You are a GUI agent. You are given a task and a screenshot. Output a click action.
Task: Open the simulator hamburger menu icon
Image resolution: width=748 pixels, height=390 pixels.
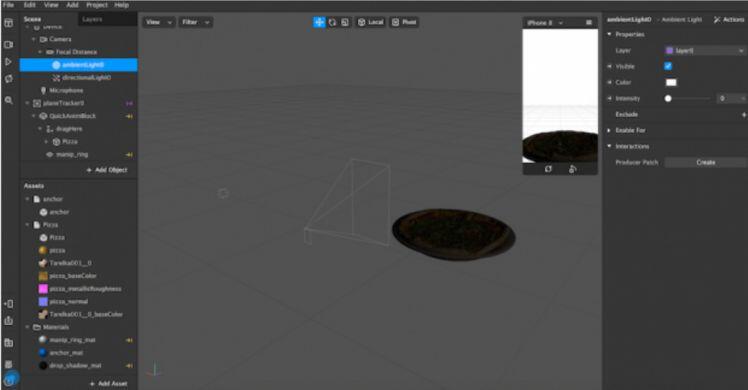[589, 22]
